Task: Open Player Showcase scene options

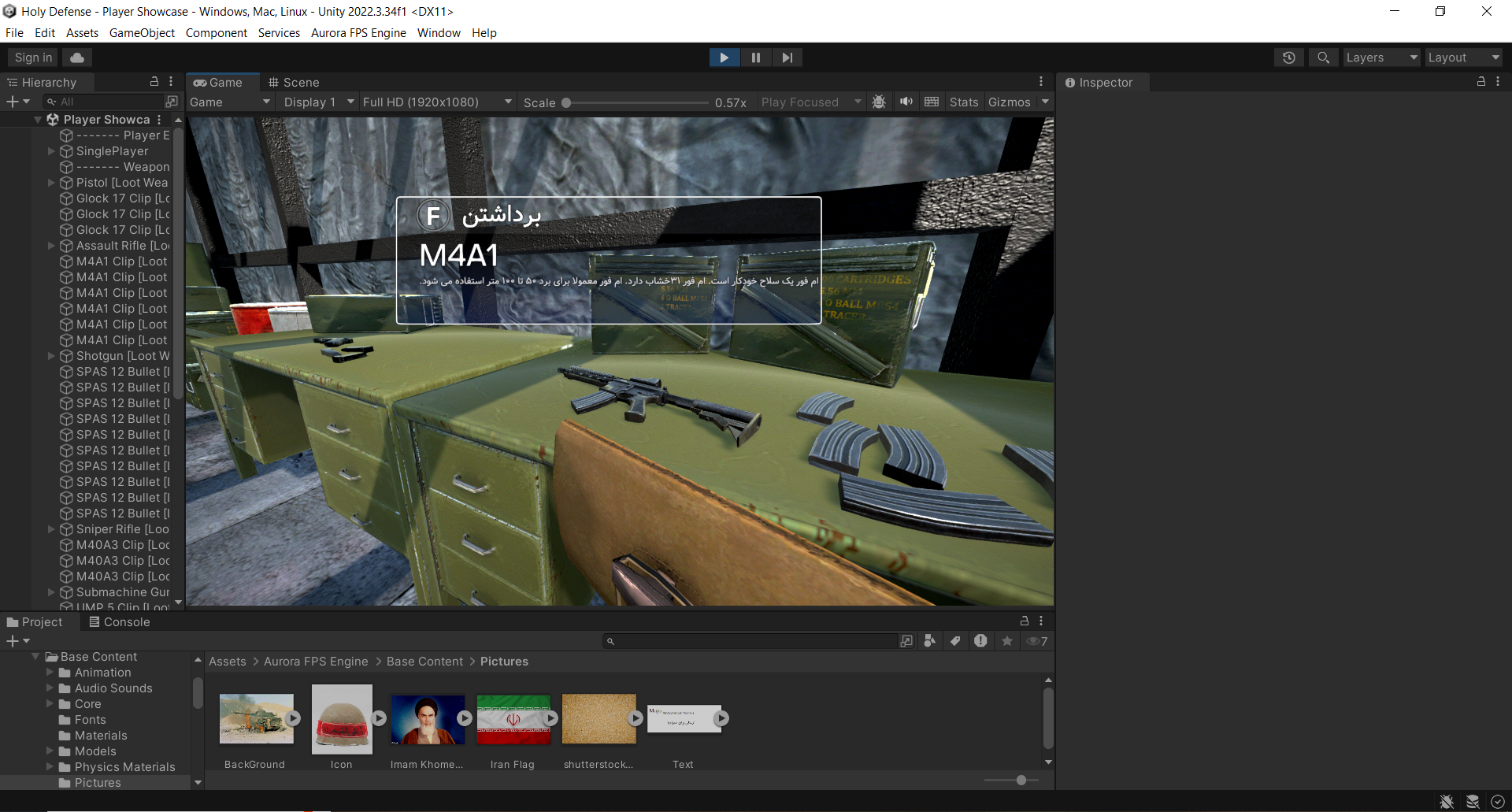Action: point(159,120)
